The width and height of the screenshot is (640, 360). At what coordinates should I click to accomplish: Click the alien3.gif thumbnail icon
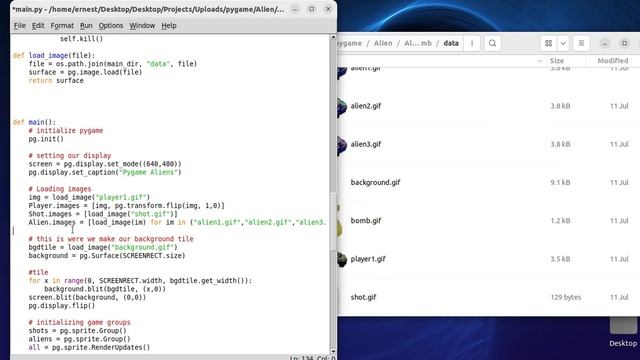[x=342, y=145]
